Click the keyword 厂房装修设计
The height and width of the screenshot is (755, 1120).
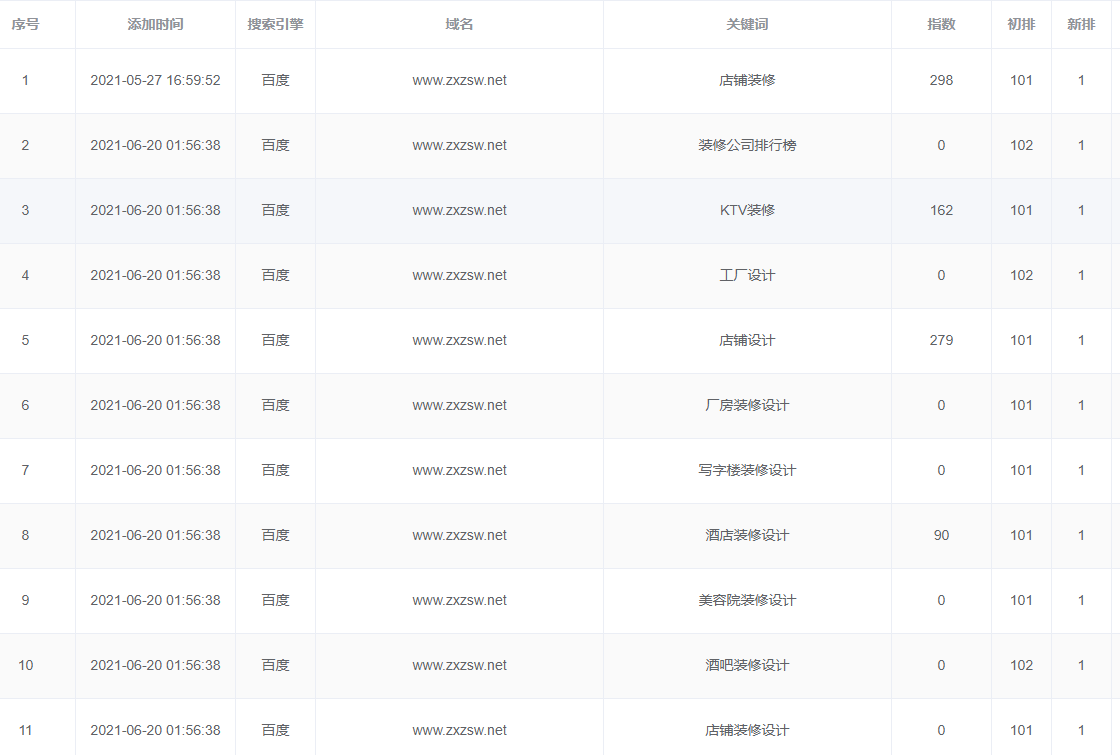[x=747, y=405]
